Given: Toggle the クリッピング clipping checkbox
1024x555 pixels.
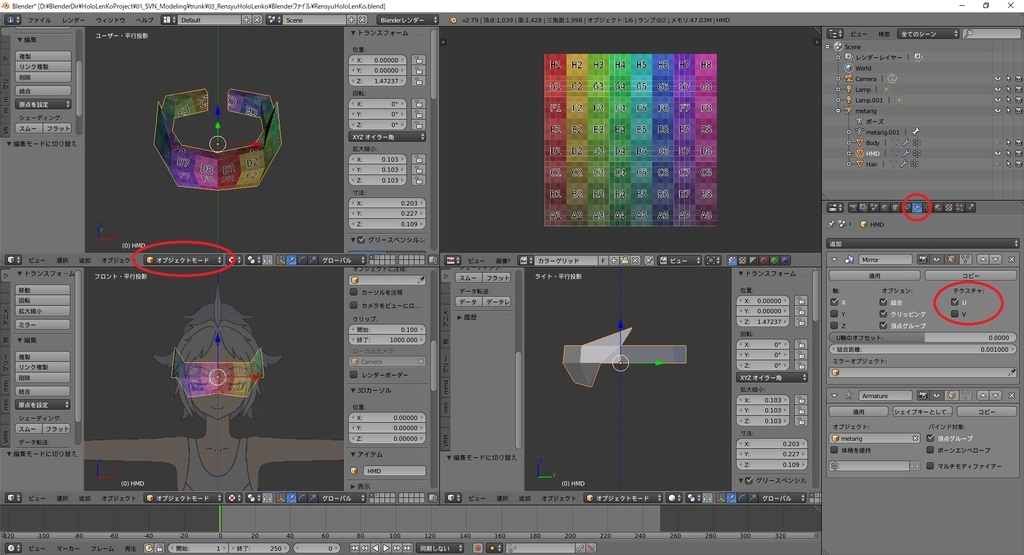Looking at the screenshot, I should click(883, 314).
